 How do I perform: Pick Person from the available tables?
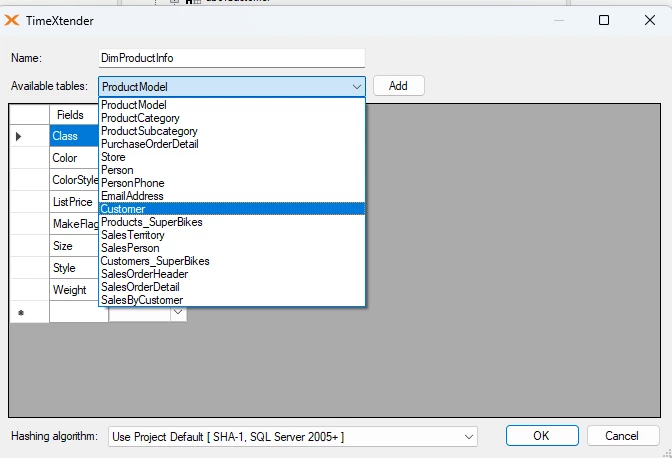pos(231,170)
